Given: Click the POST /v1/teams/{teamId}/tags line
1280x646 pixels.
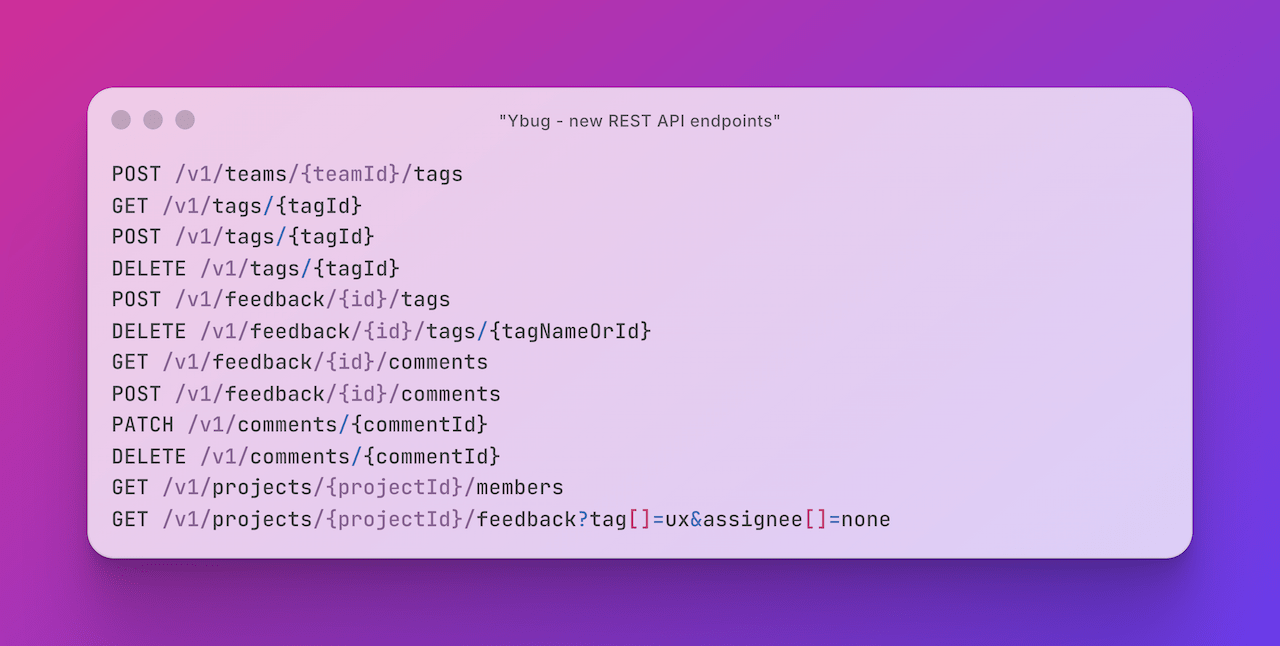Looking at the screenshot, I should click(287, 174).
